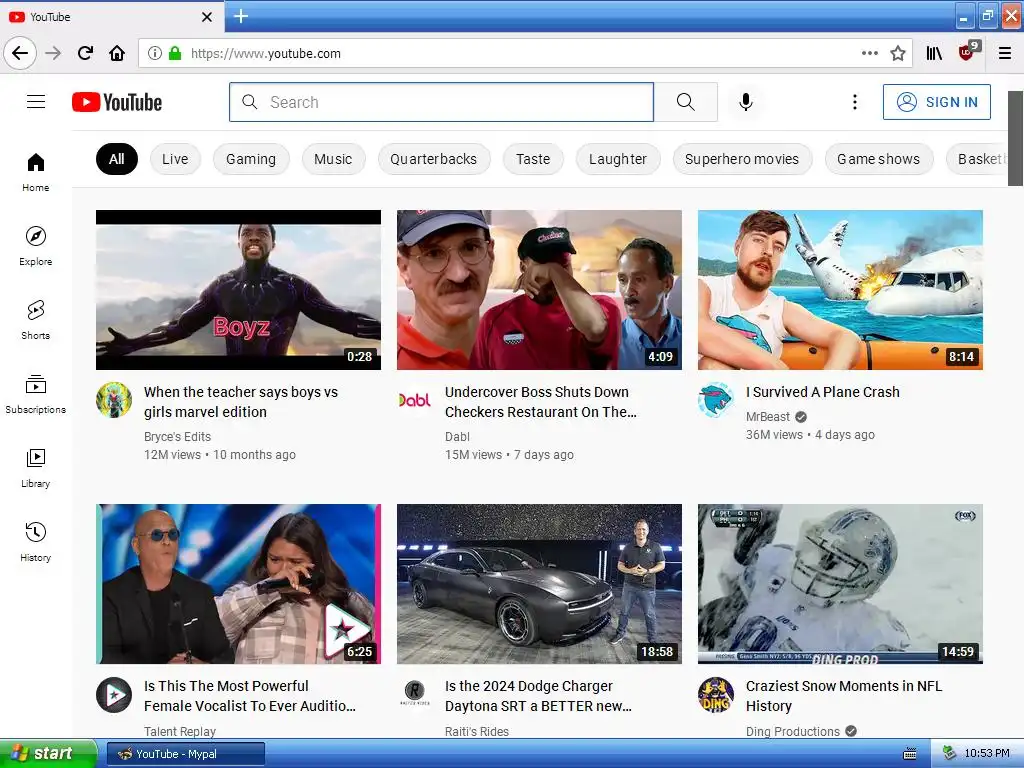This screenshot has height=768, width=1024.
Task: Open the female vocalist audition thumbnail
Action: coord(238,584)
